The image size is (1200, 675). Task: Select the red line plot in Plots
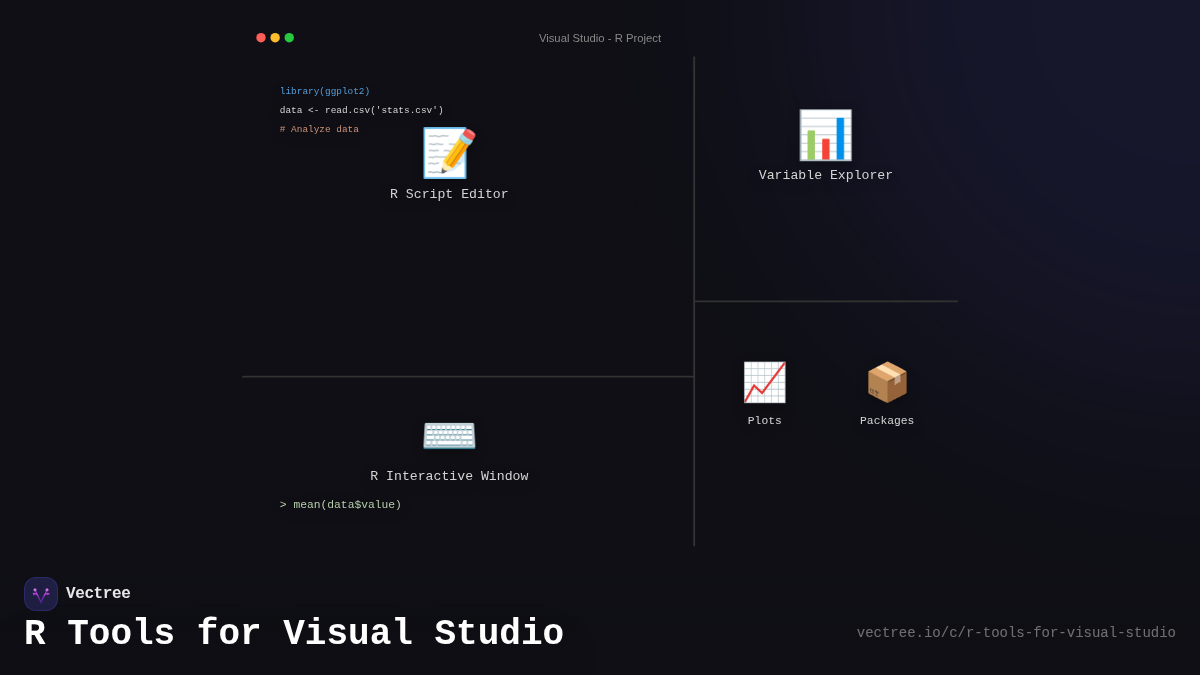764,381
